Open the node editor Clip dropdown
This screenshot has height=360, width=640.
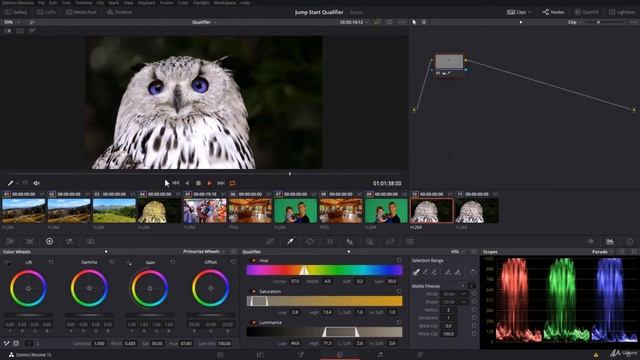tap(574, 22)
